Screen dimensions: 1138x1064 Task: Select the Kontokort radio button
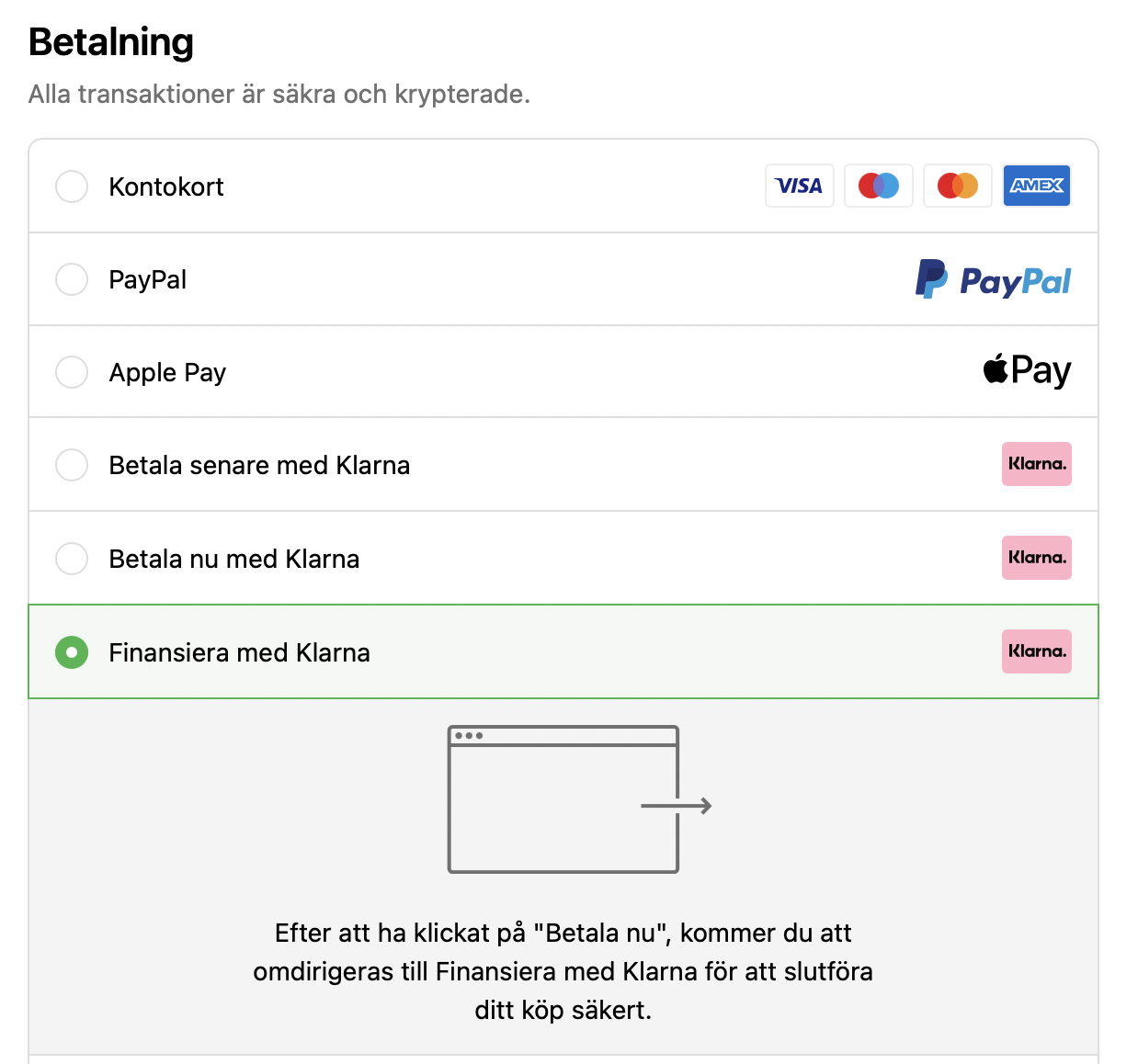pos(72,187)
